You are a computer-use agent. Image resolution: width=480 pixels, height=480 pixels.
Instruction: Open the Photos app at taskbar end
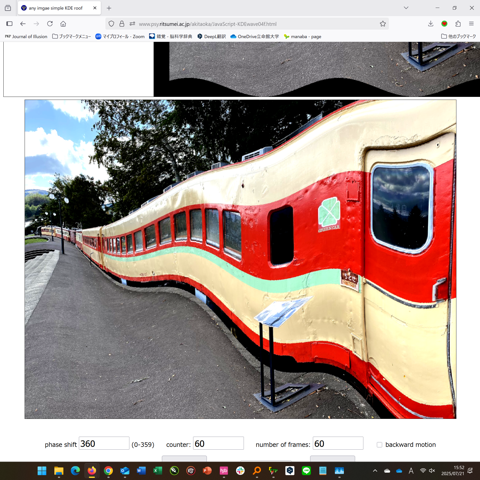pyautogui.click(x=339, y=471)
